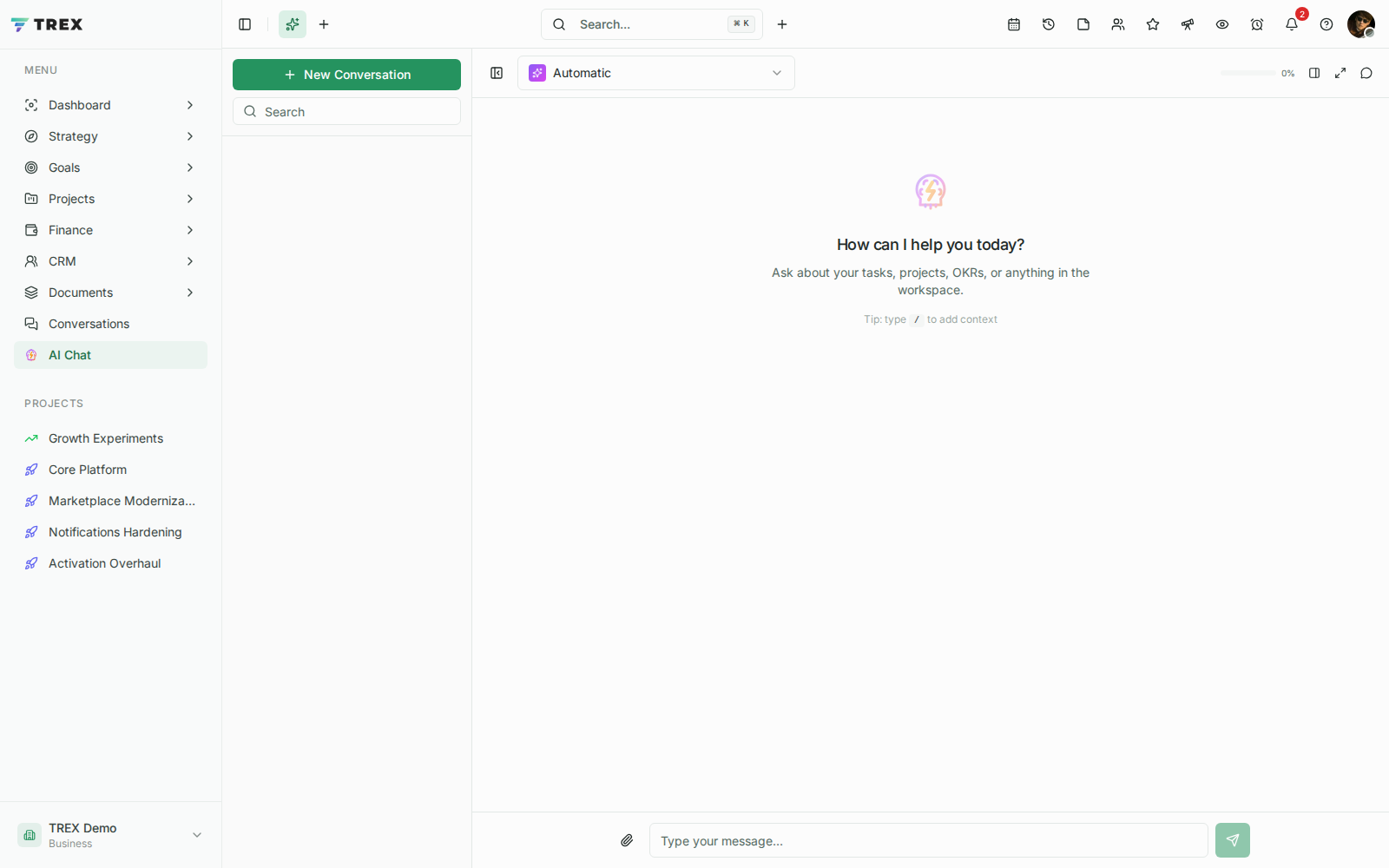The image size is (1389, 868).
Task: Open the team members icon
Action: [1118, 24]
